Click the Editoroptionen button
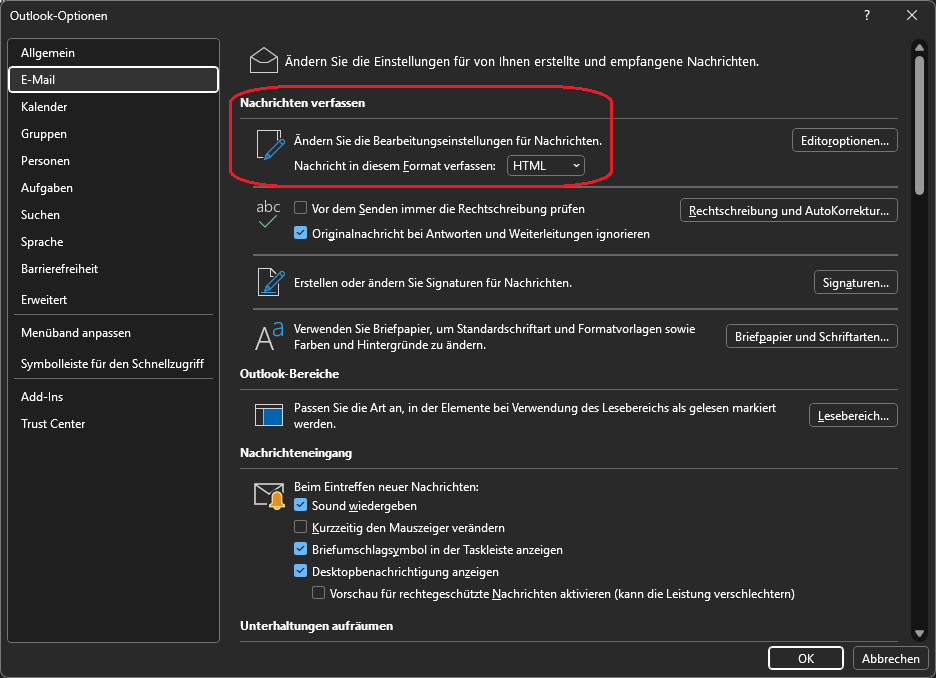This screenshot has width=936, height=678. click(x=844, y=140)
